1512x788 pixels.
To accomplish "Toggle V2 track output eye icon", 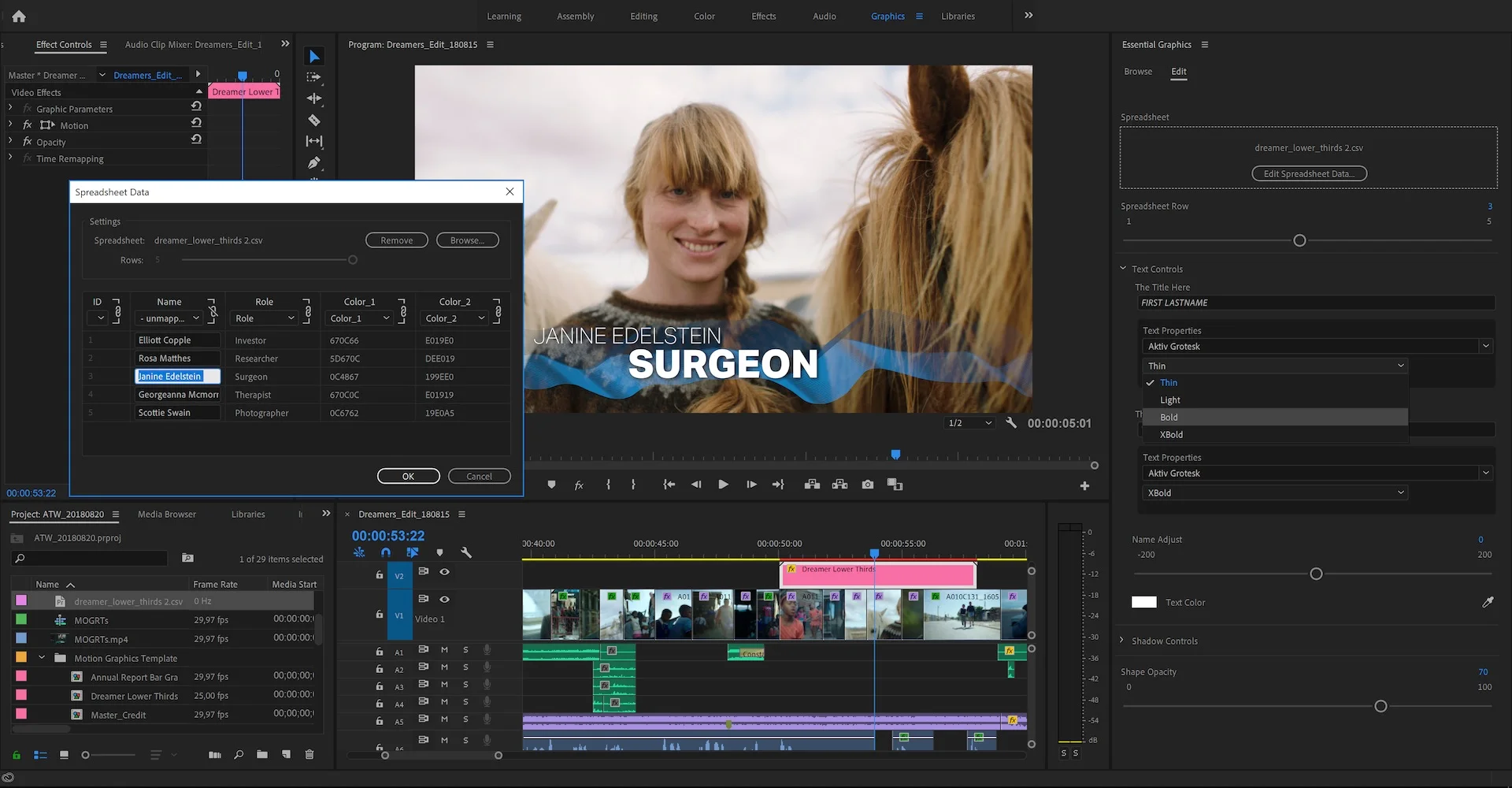I will tap(444, 572).
